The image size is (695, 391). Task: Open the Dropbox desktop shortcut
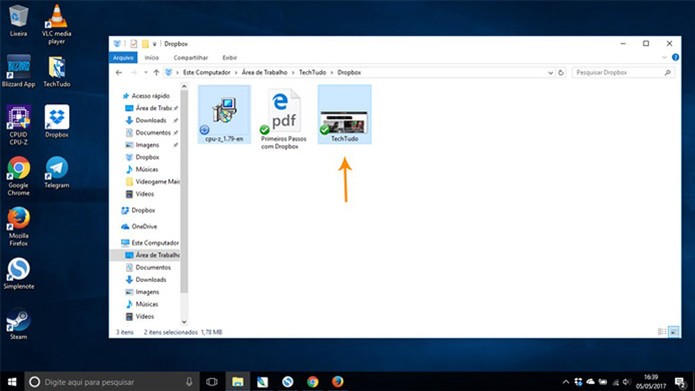click(x=57, y=121)
